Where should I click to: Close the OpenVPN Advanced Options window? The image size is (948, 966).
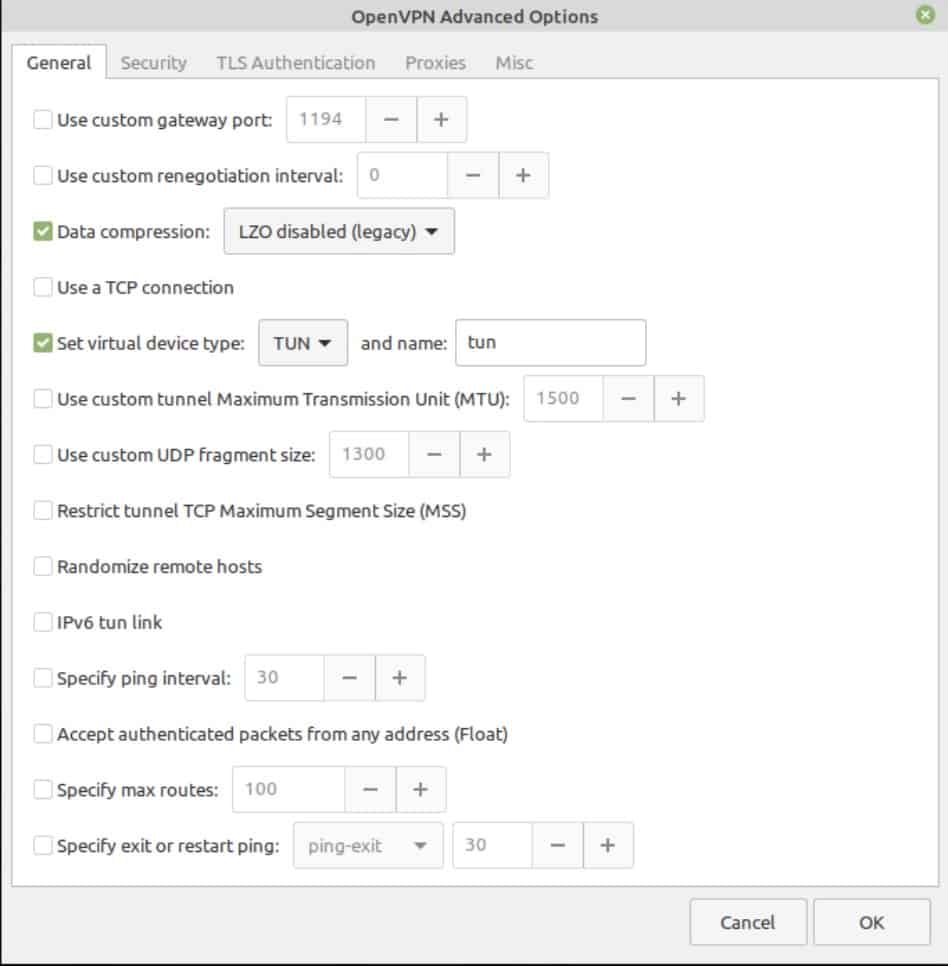tap(925, 15)
